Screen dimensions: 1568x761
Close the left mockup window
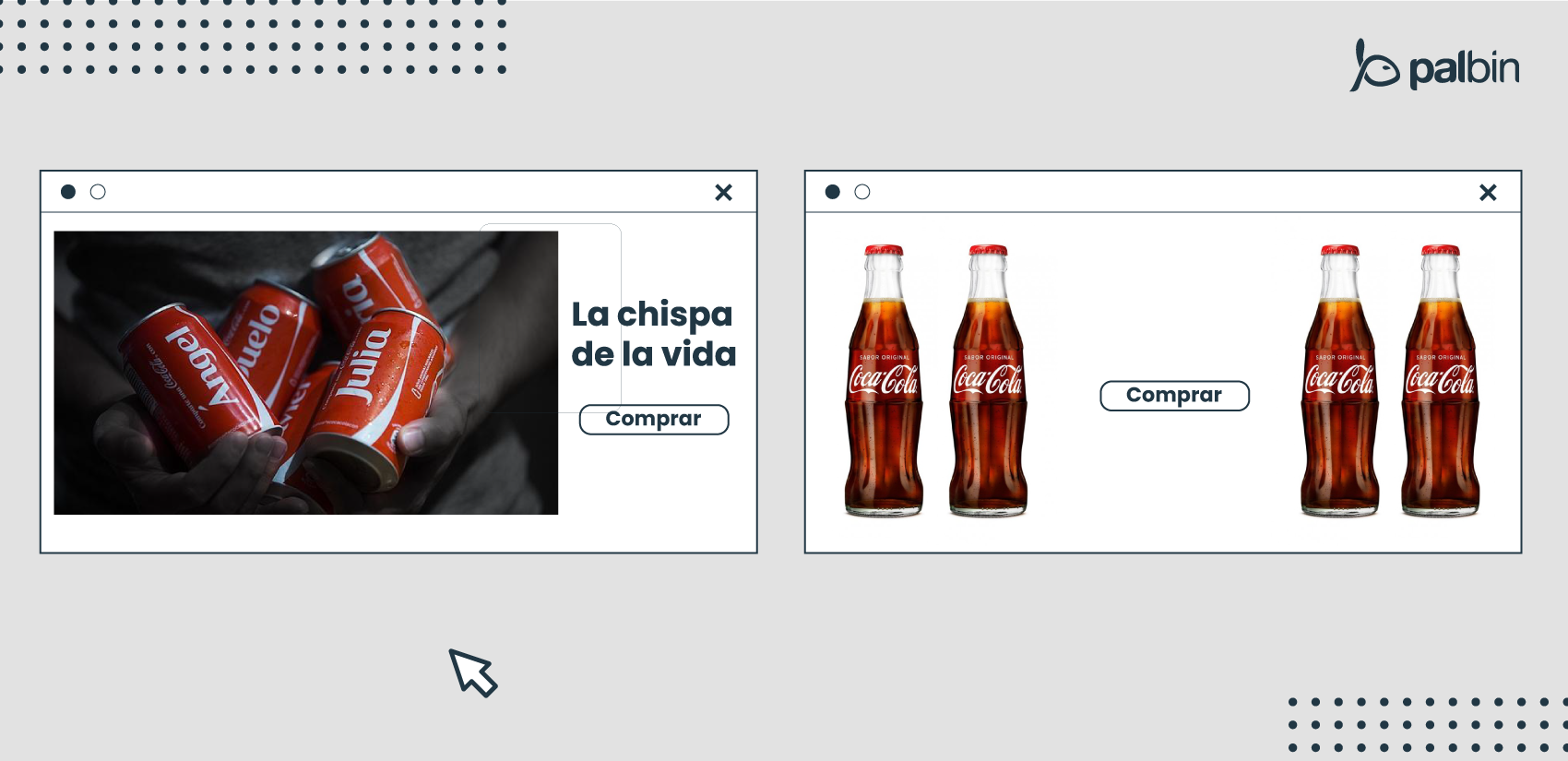pos(724,192)
